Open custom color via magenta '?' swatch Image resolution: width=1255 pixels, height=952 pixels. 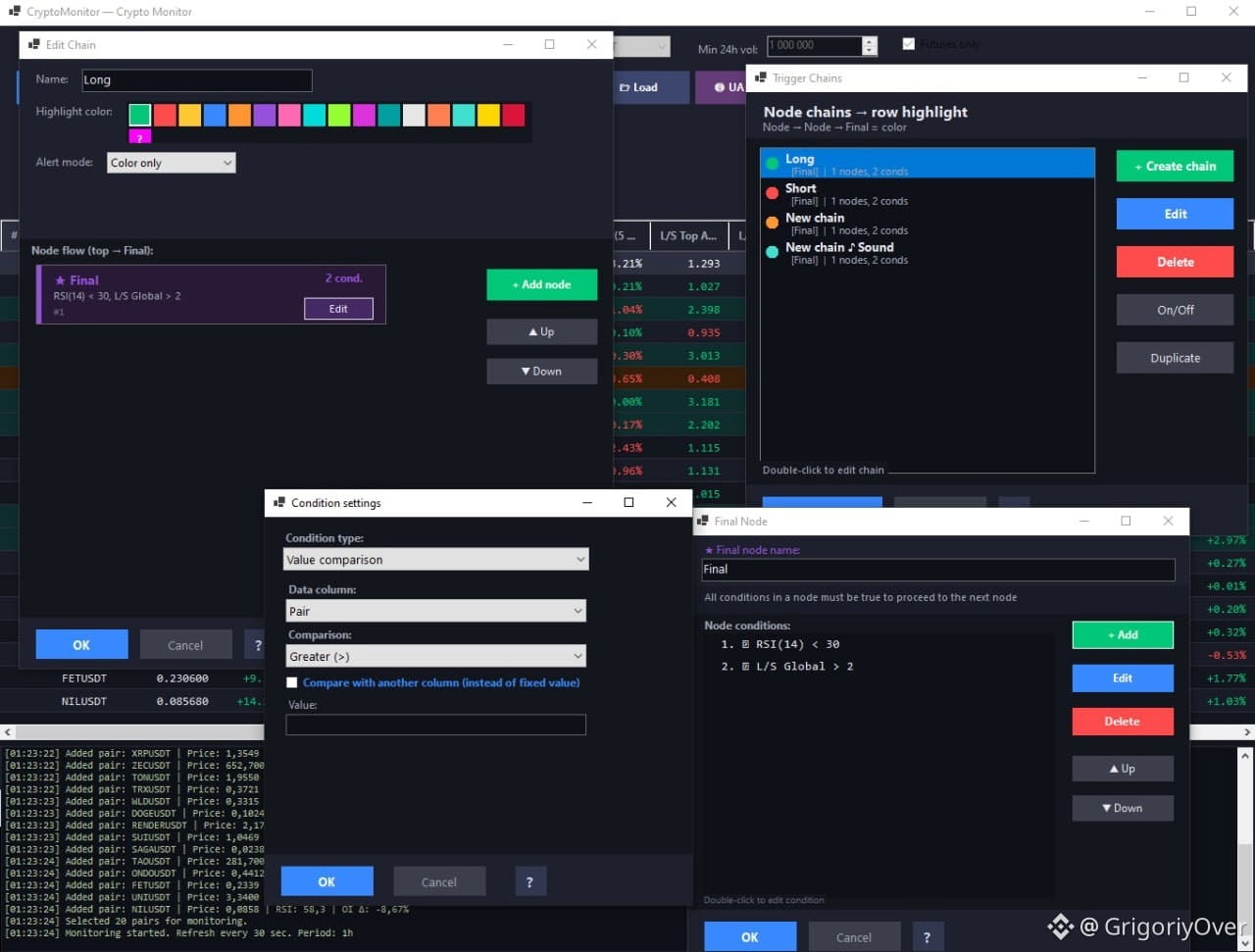click(x=140, y=137)
